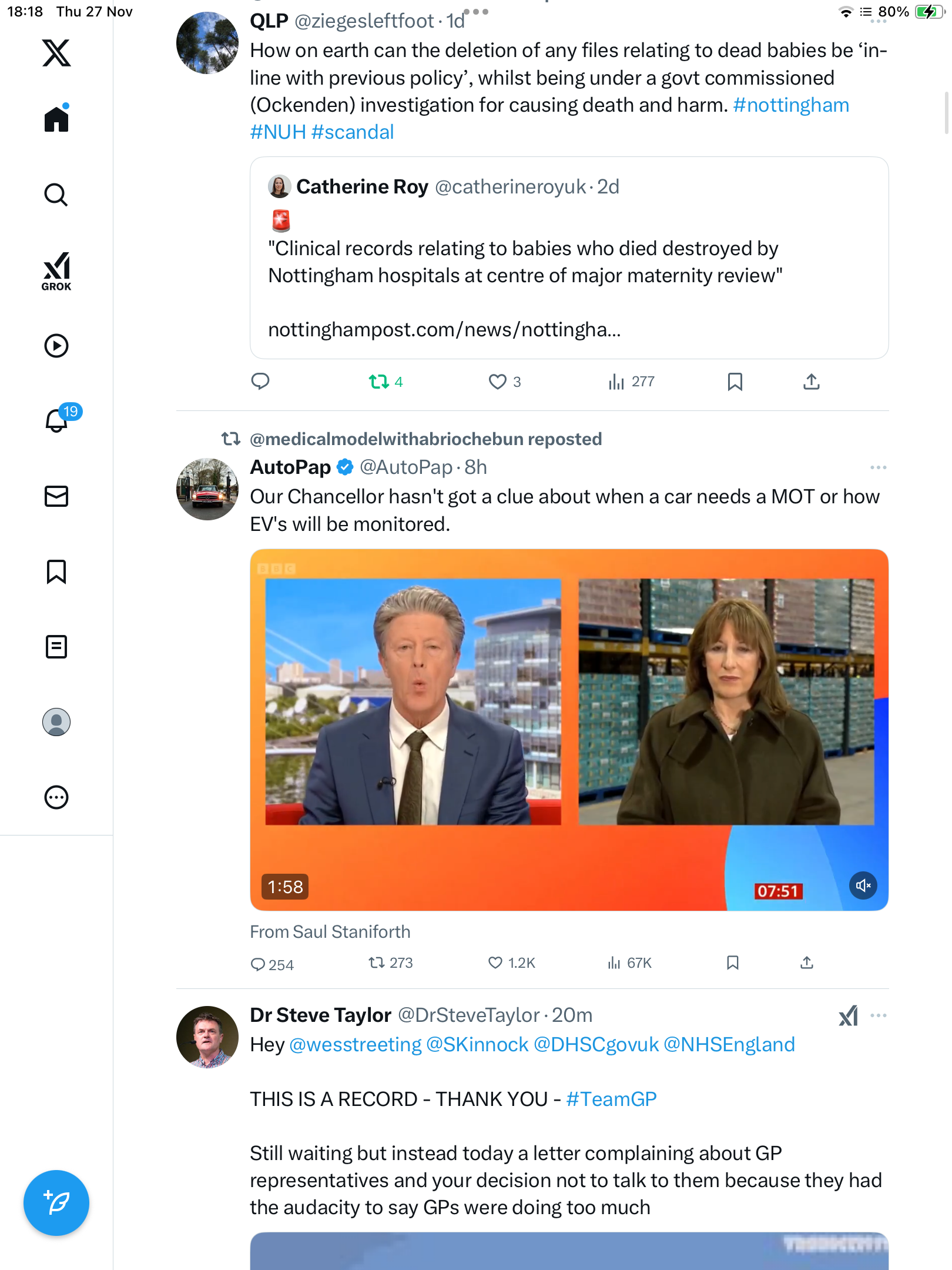Open direct messages envelope
Image resolution: width=952 pixels, height=1270 pixels.
point(56,496)
